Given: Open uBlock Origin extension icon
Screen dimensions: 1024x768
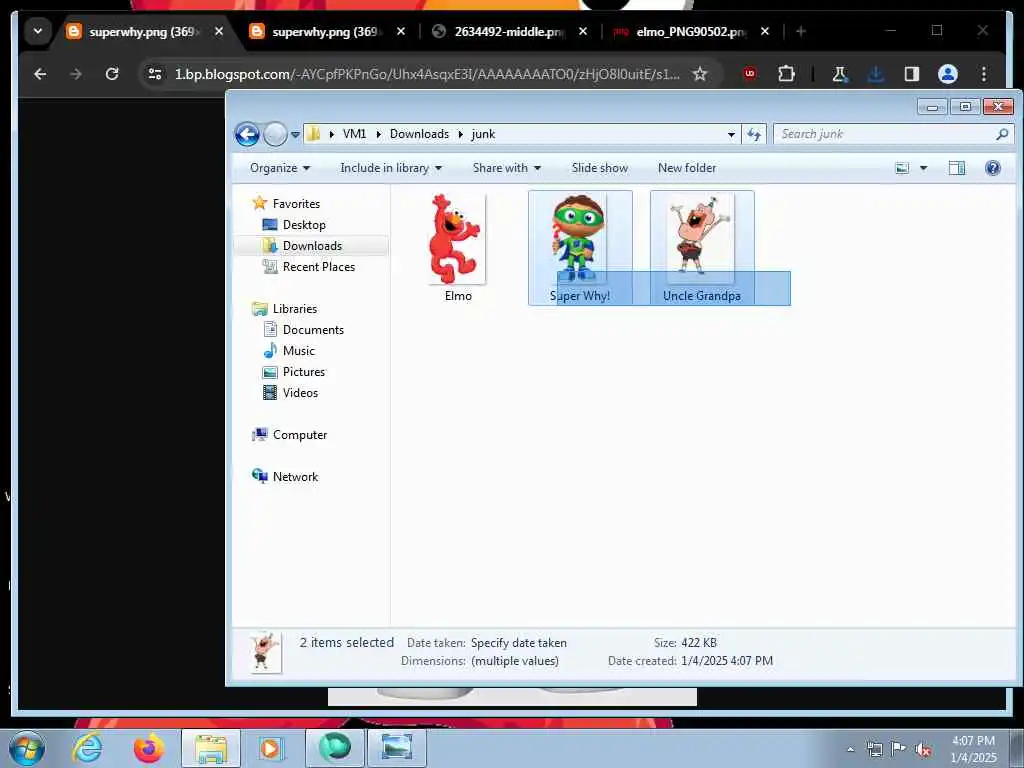Looking at the screenshot, I should click(x=749, y=74).
